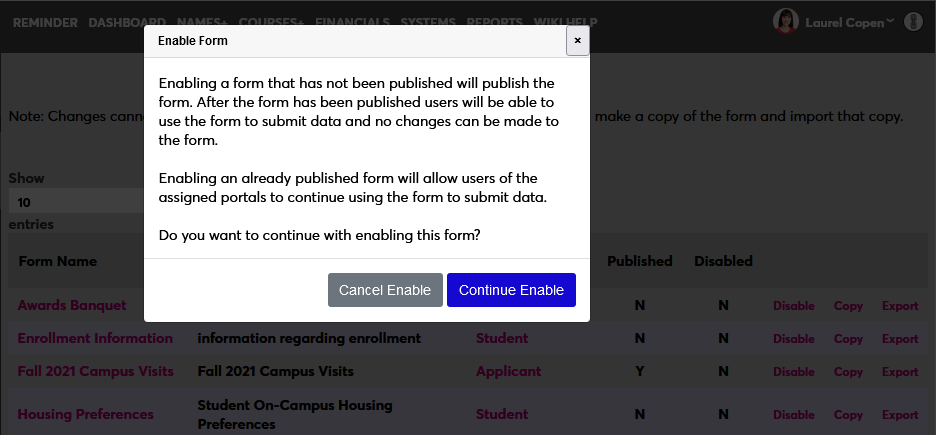Click the round icon beside user name

coord(913,22)
